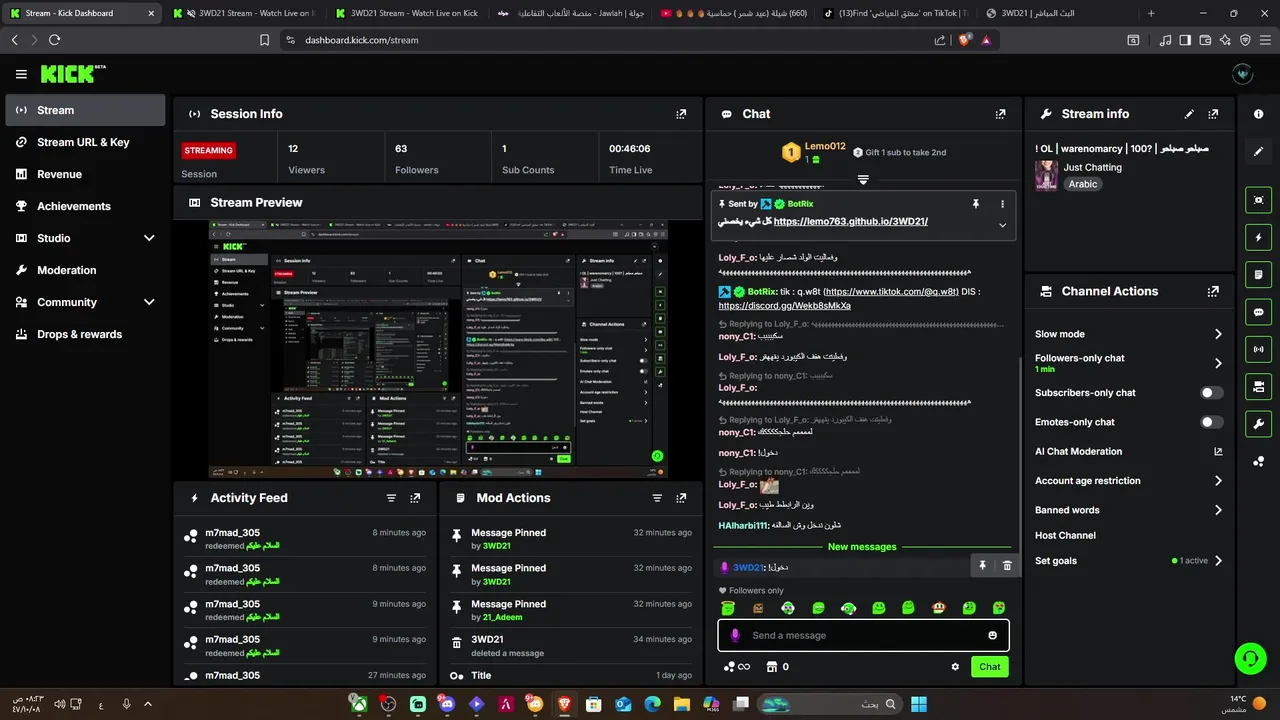Toggle Emotes-only chat switch
Screen dimensions: 1280x720
(1211, 422)
